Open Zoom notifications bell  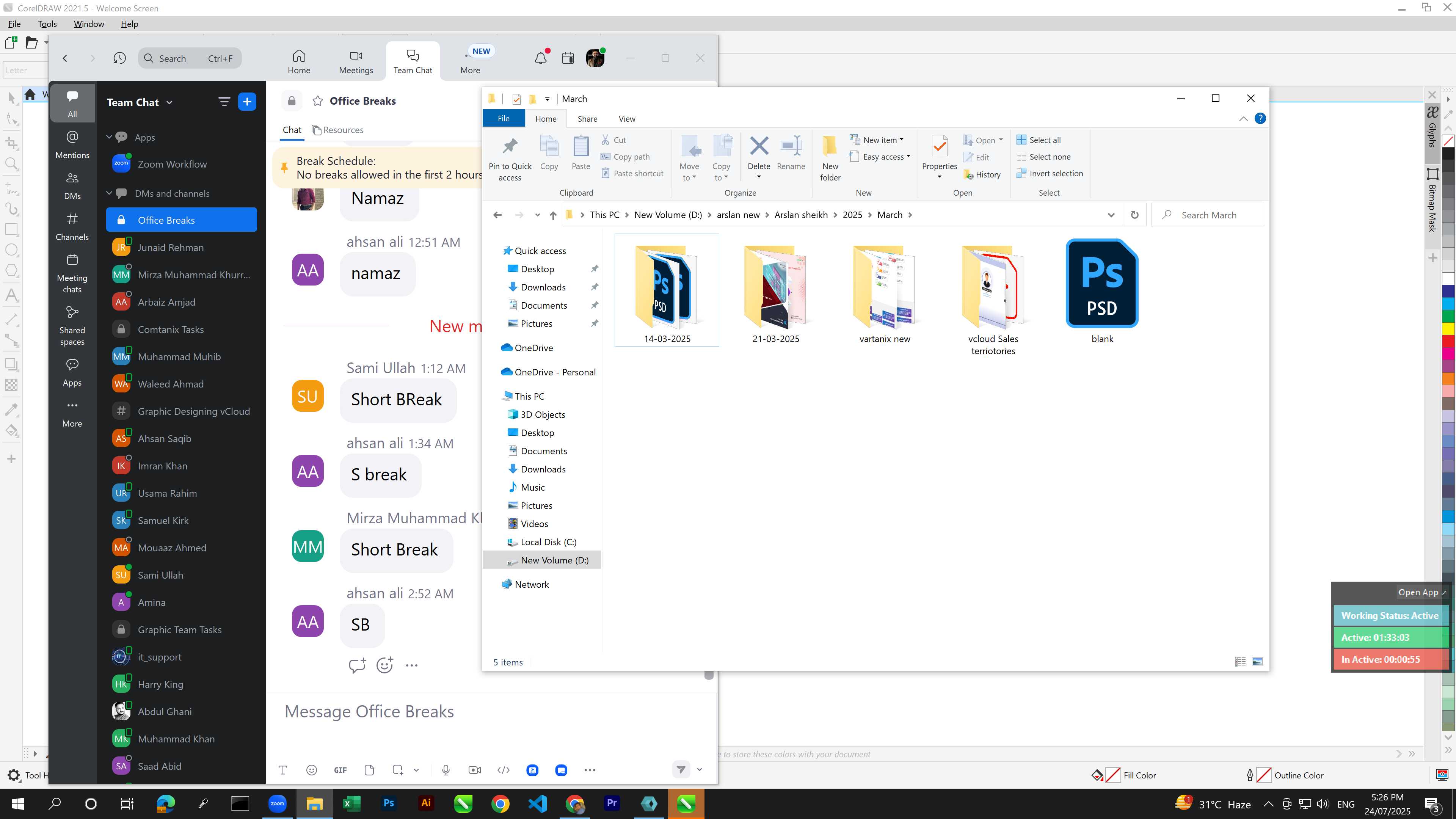[540, 58]
